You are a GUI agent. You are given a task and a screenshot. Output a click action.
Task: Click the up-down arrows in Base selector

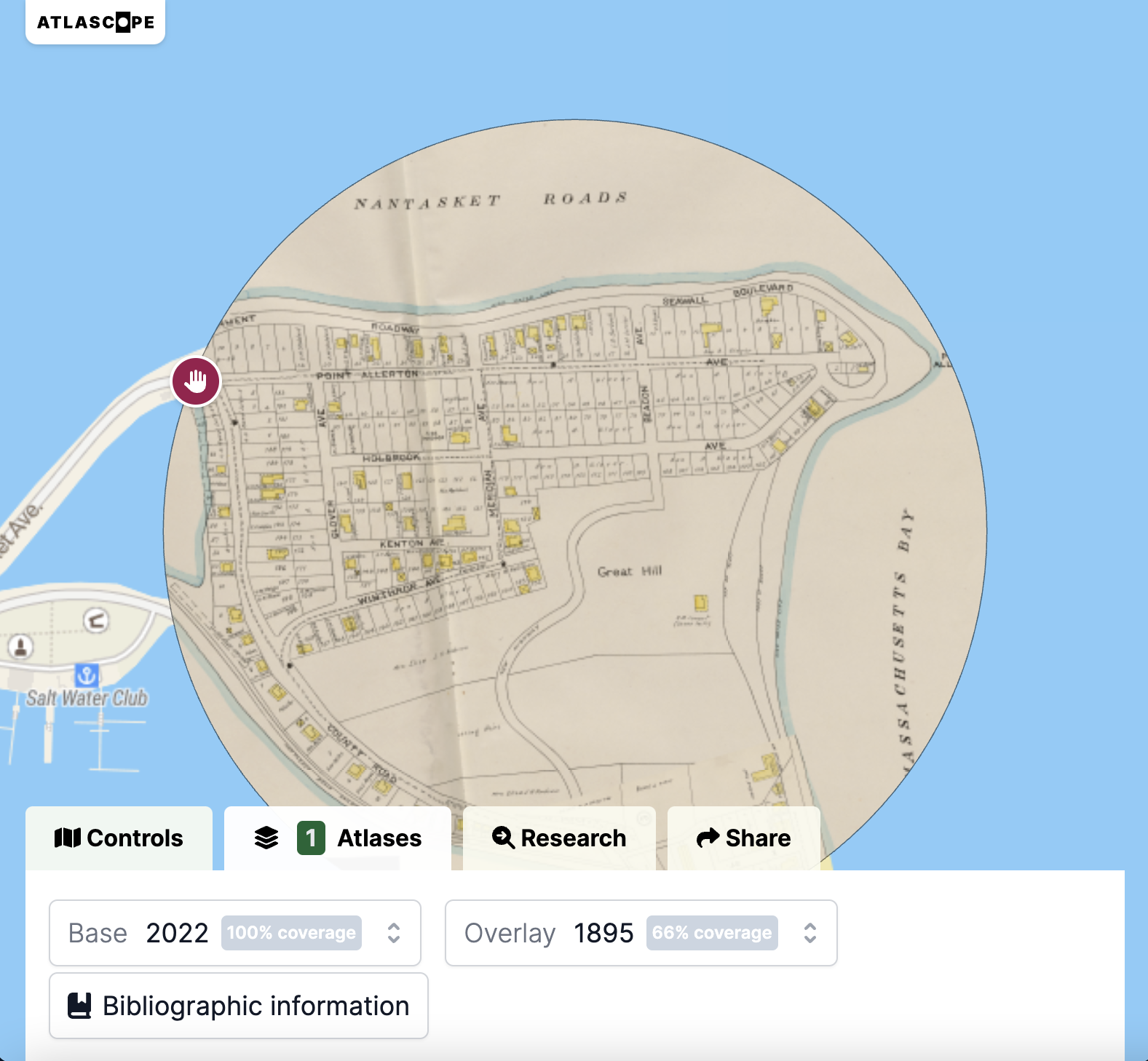pos(394,933)
